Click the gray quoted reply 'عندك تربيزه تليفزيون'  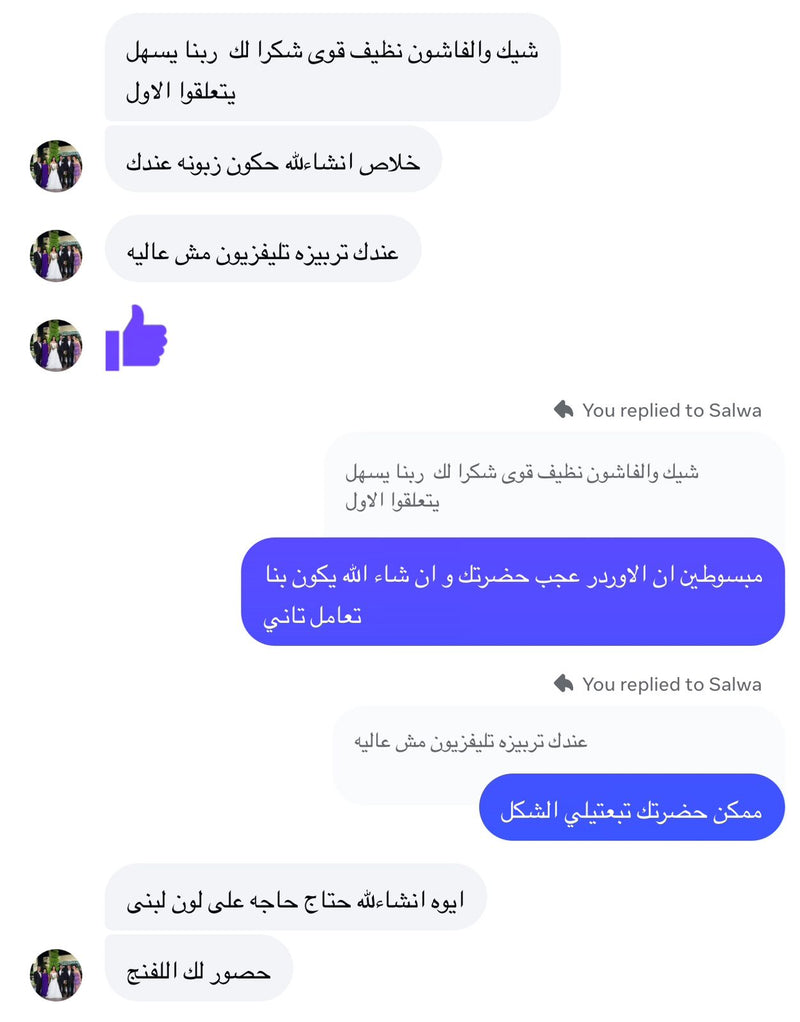click(x=558, y=741)
